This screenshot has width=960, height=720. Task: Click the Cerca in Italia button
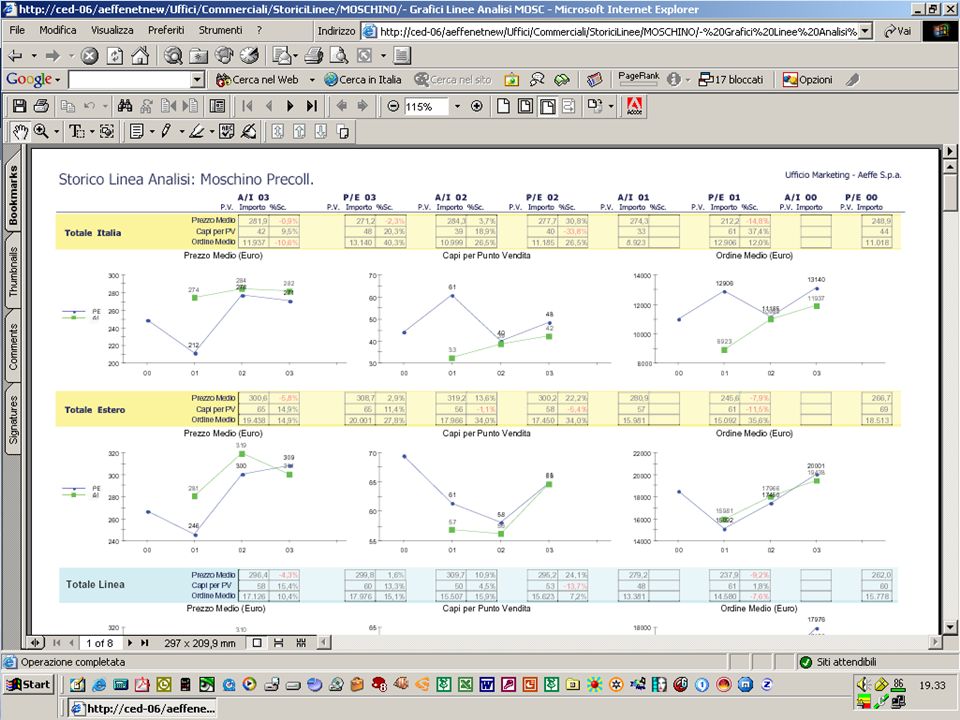pyautogui.click(x=363, y=80)
